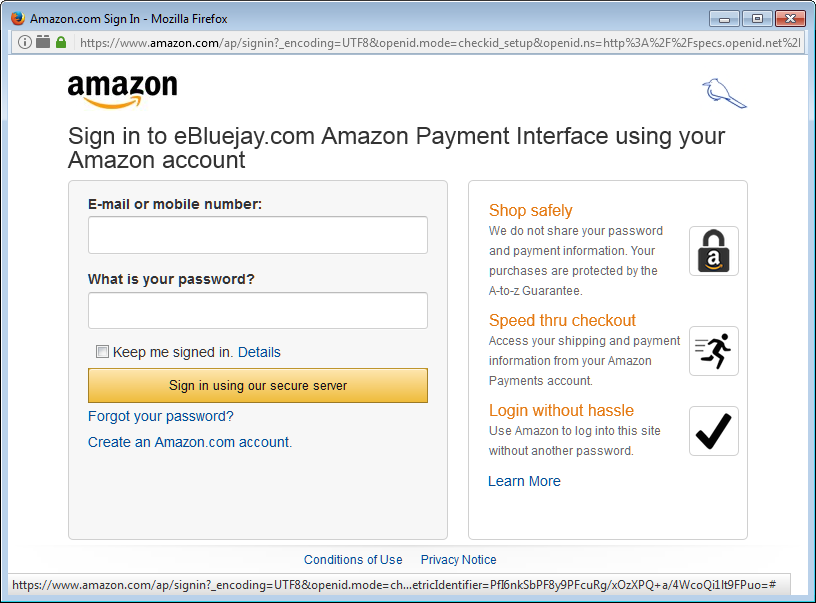This screenshot has width=816, height=603.
Task: Open the Learn More link
Action: coord(524,481)
